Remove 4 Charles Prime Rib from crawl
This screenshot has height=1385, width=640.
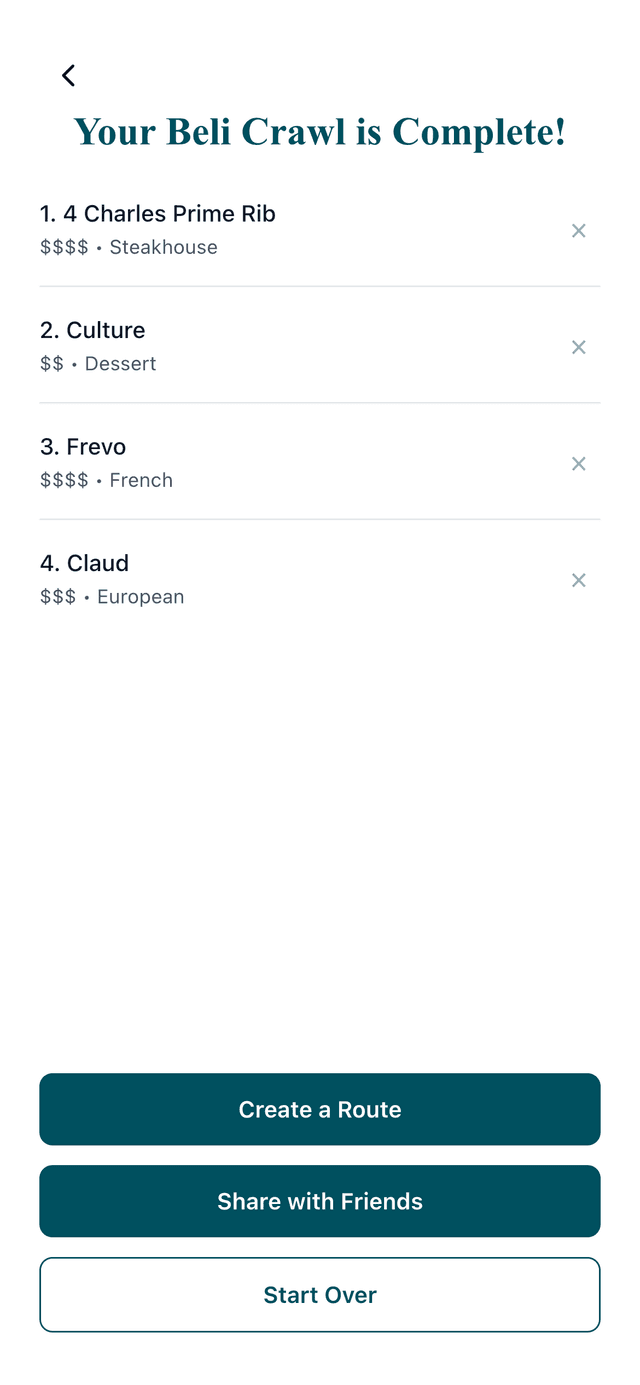(578, 231)
